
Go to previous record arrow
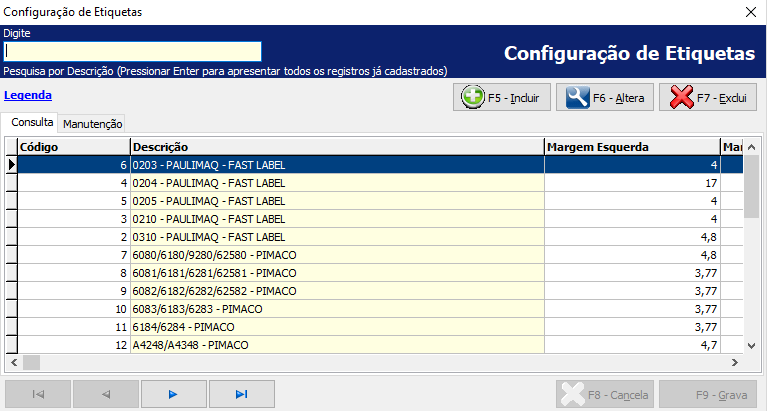pyautogui.click(x=105, y=394)
